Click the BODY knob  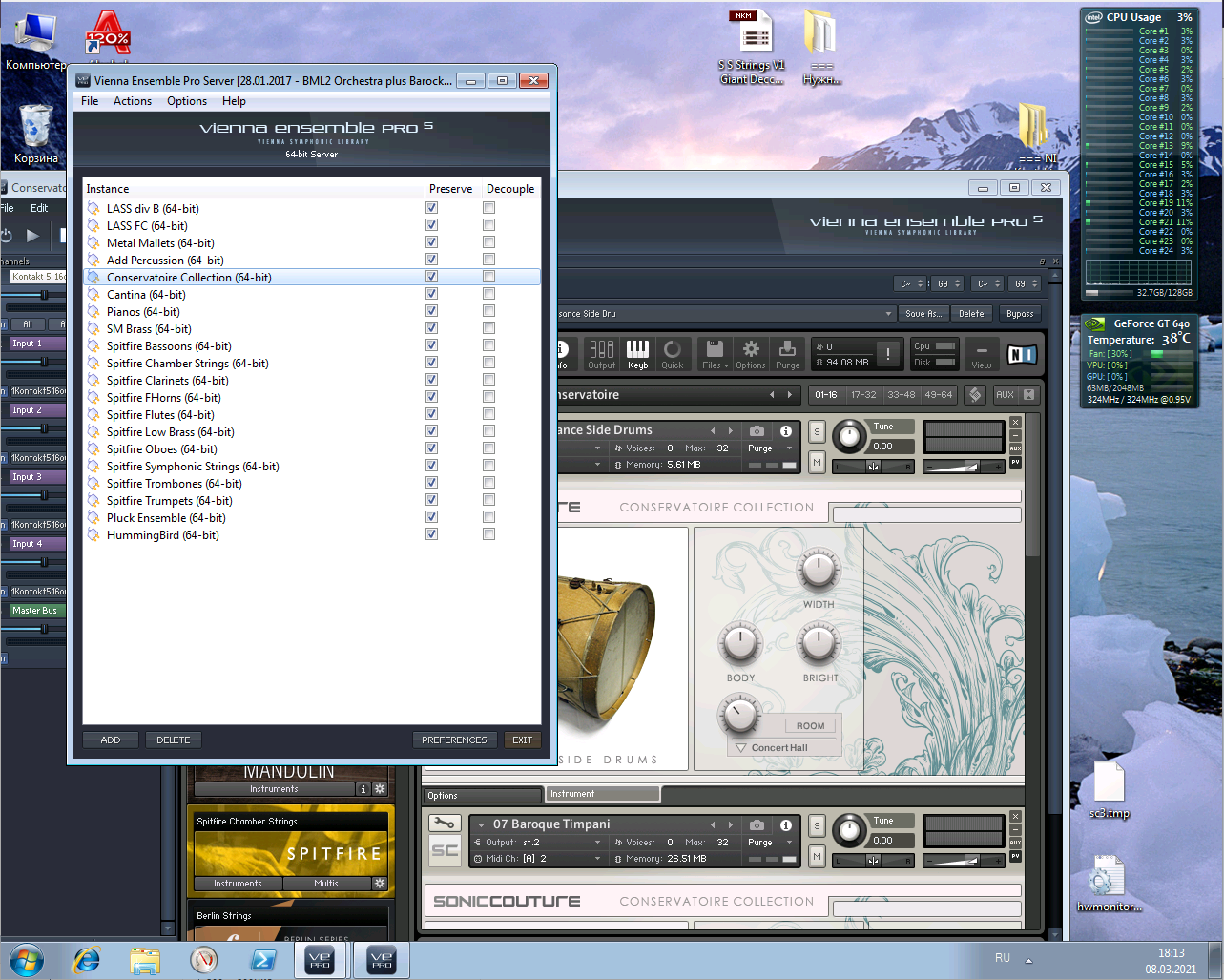[x=740, y=644]
